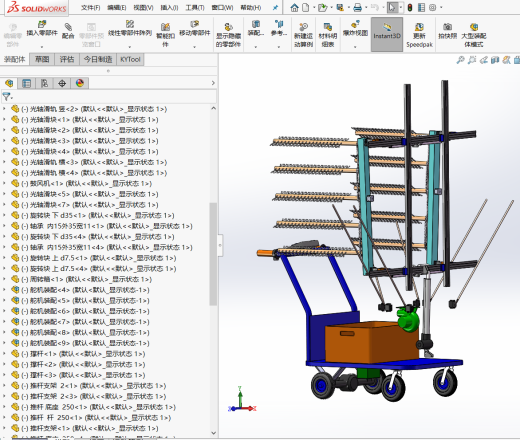The height and width of the screenshot is (440, 520).
Task: Expand the 舵机装配<4> tree node
Action: pos(4,290)
